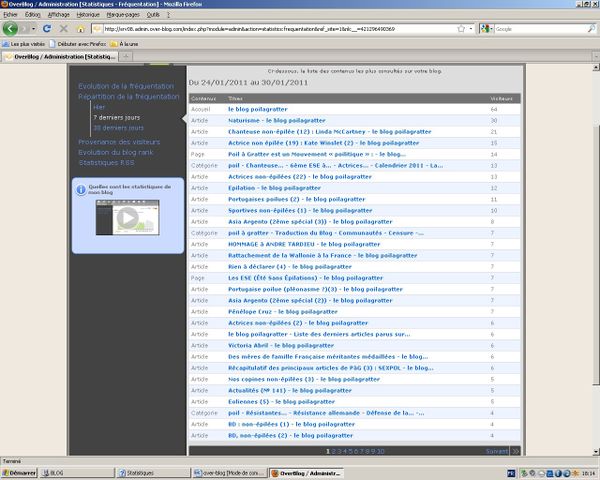Click the Firefox forward arrow button
600x480 pixels.
24,29
